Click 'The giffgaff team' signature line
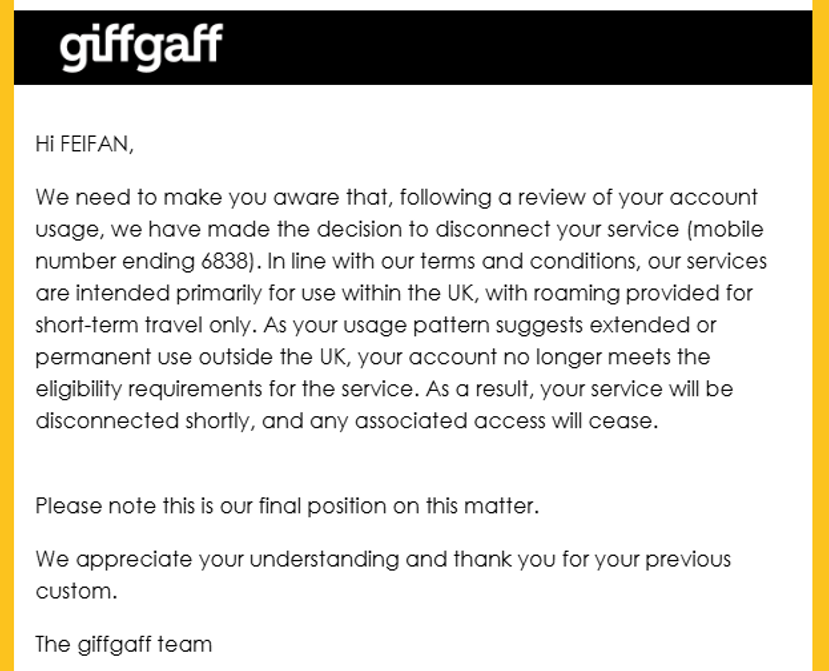The height and width of the screenshot is (671, 829). [x=124, y=645]
